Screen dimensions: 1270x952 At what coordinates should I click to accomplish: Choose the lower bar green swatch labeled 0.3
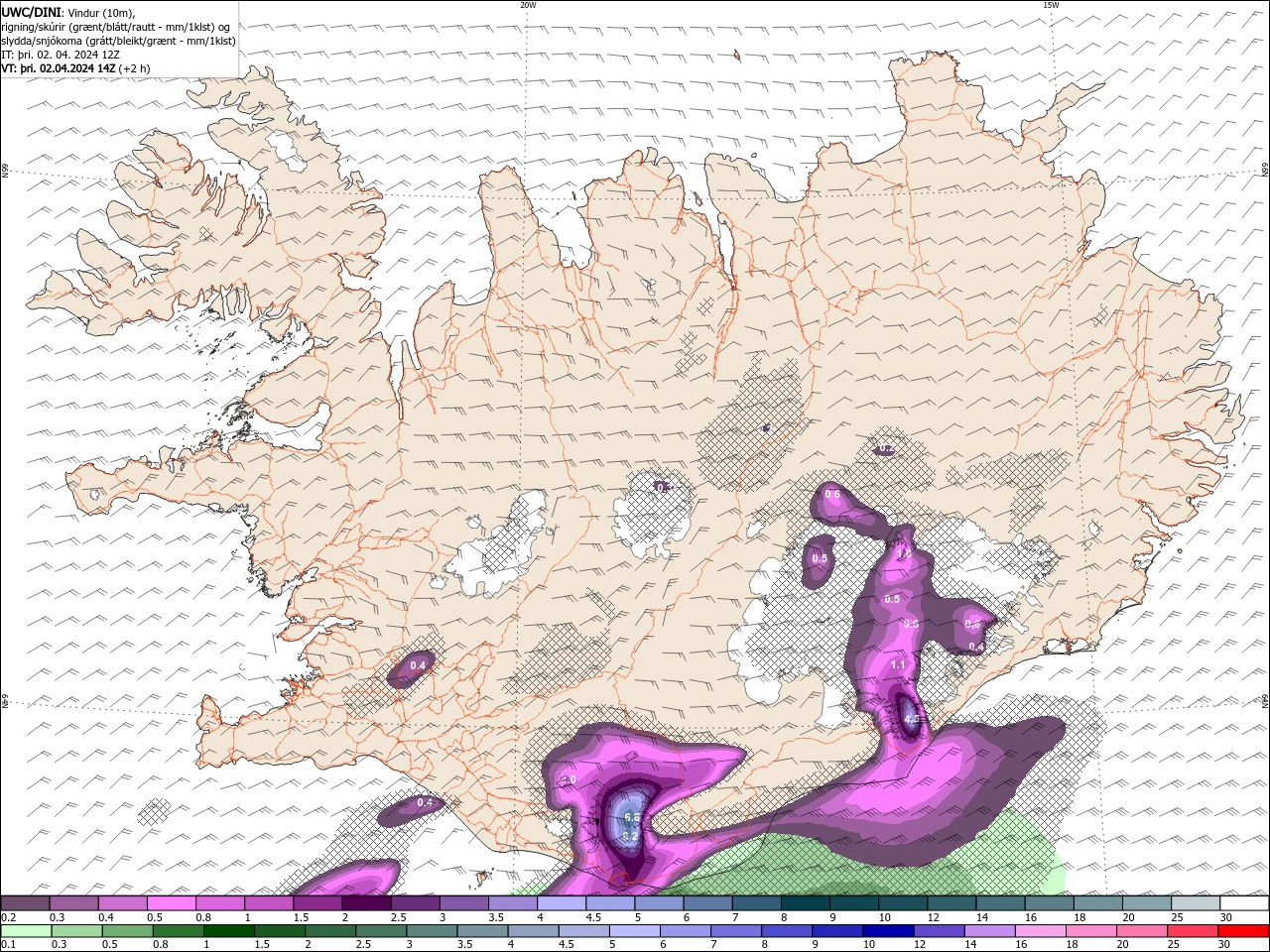[76, 931]
